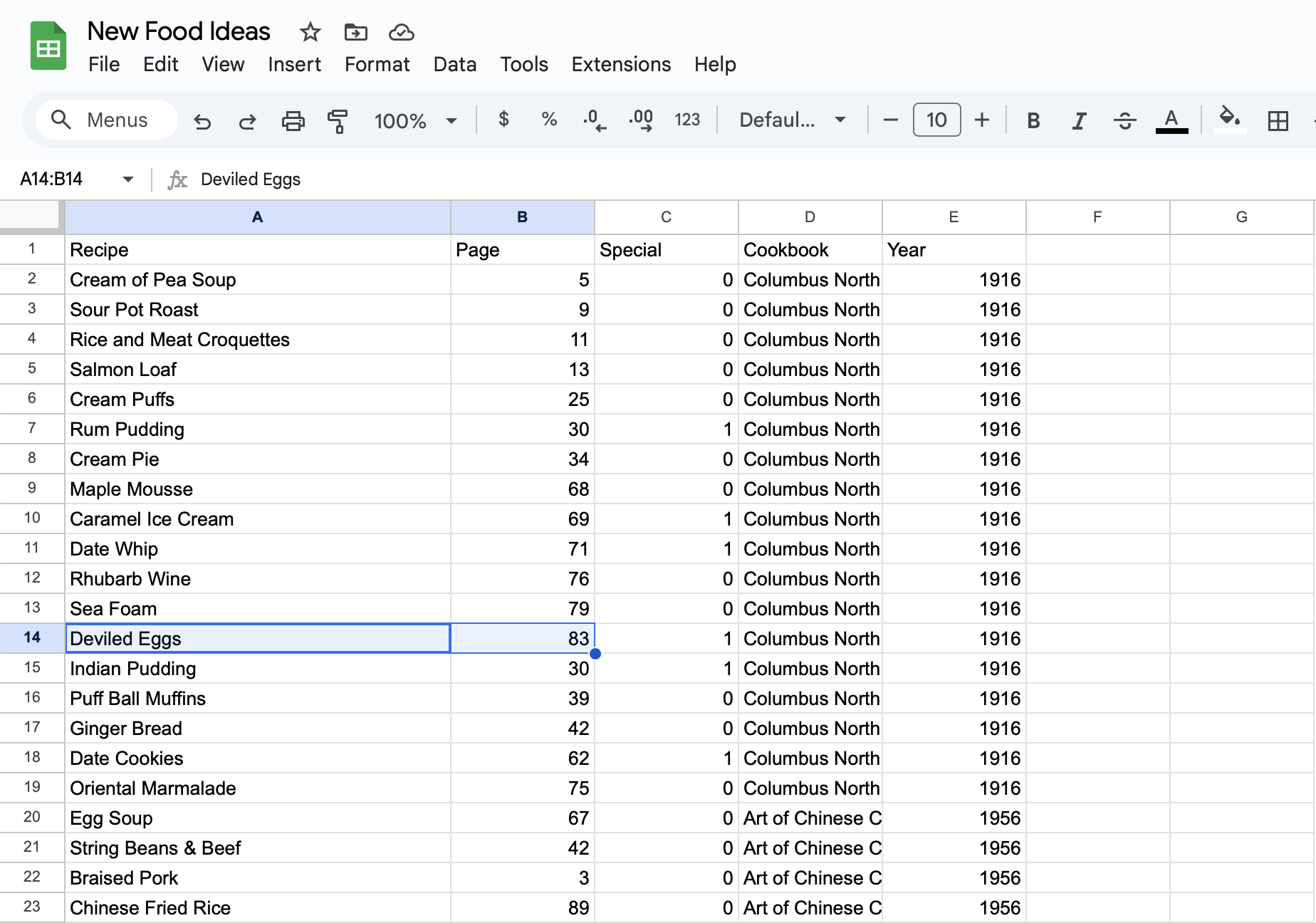Screen dimensions: 1316x923
Task: Check the cloud save status icon
Action: point(402,32)
